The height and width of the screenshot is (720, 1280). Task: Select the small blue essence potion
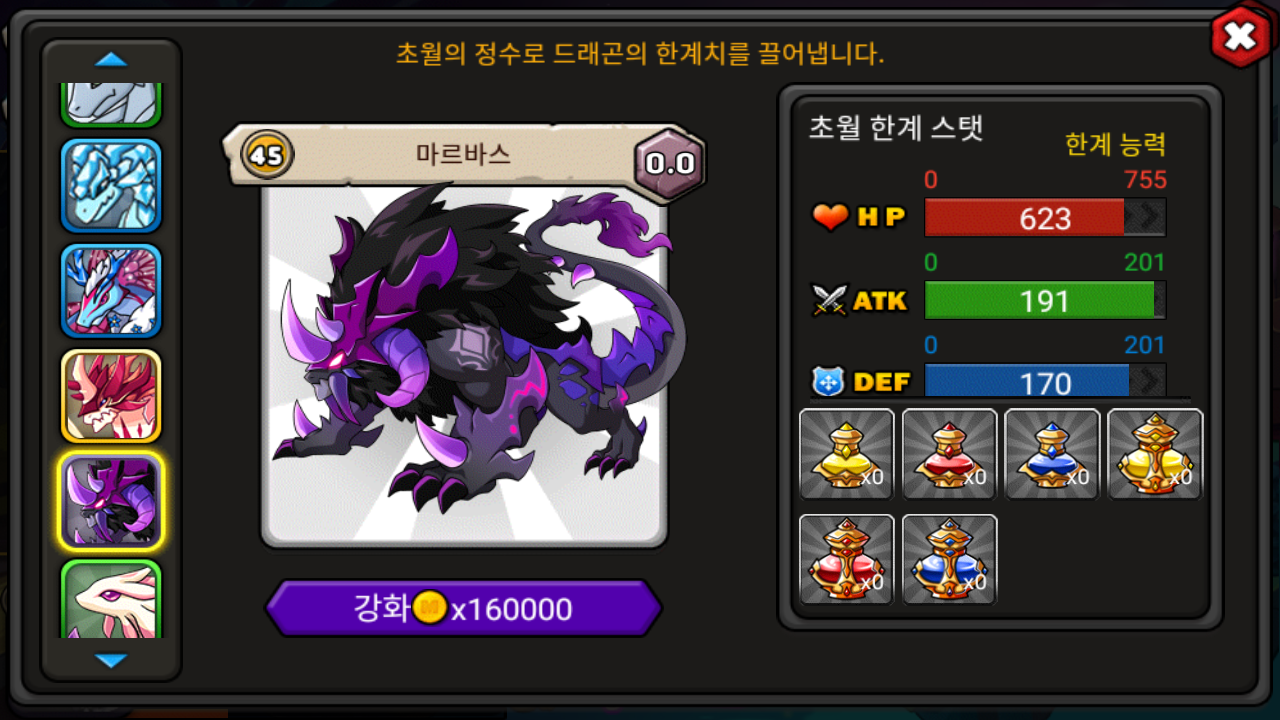tap(1052, 454)
